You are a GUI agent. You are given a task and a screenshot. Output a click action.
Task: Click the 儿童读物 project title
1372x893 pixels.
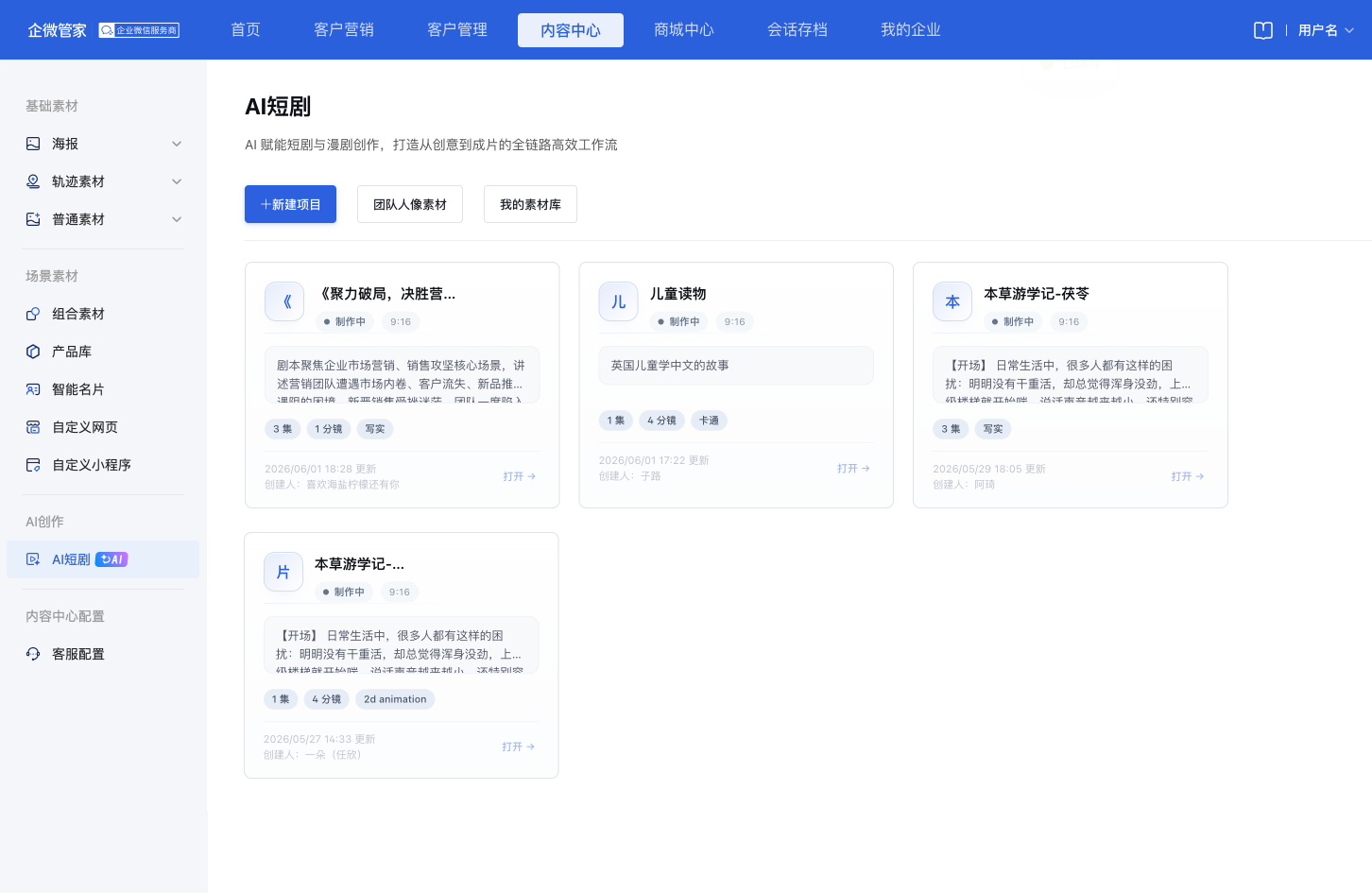[678, 294]
